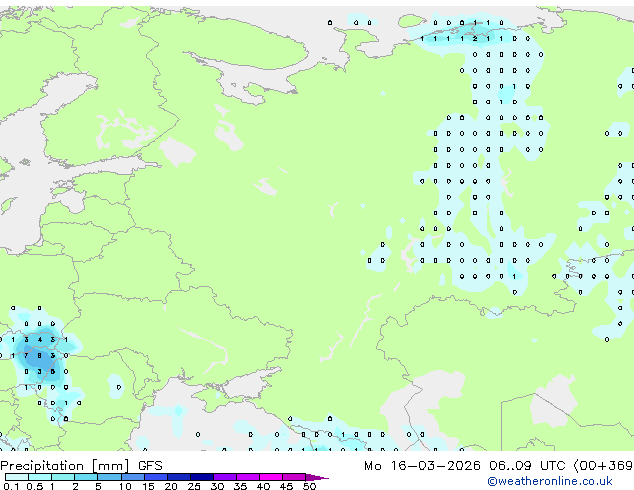This screenshot has height=490, width=634.
Task: Click the 5–10 mm legend swatch
Action: (x=109, y=477)
